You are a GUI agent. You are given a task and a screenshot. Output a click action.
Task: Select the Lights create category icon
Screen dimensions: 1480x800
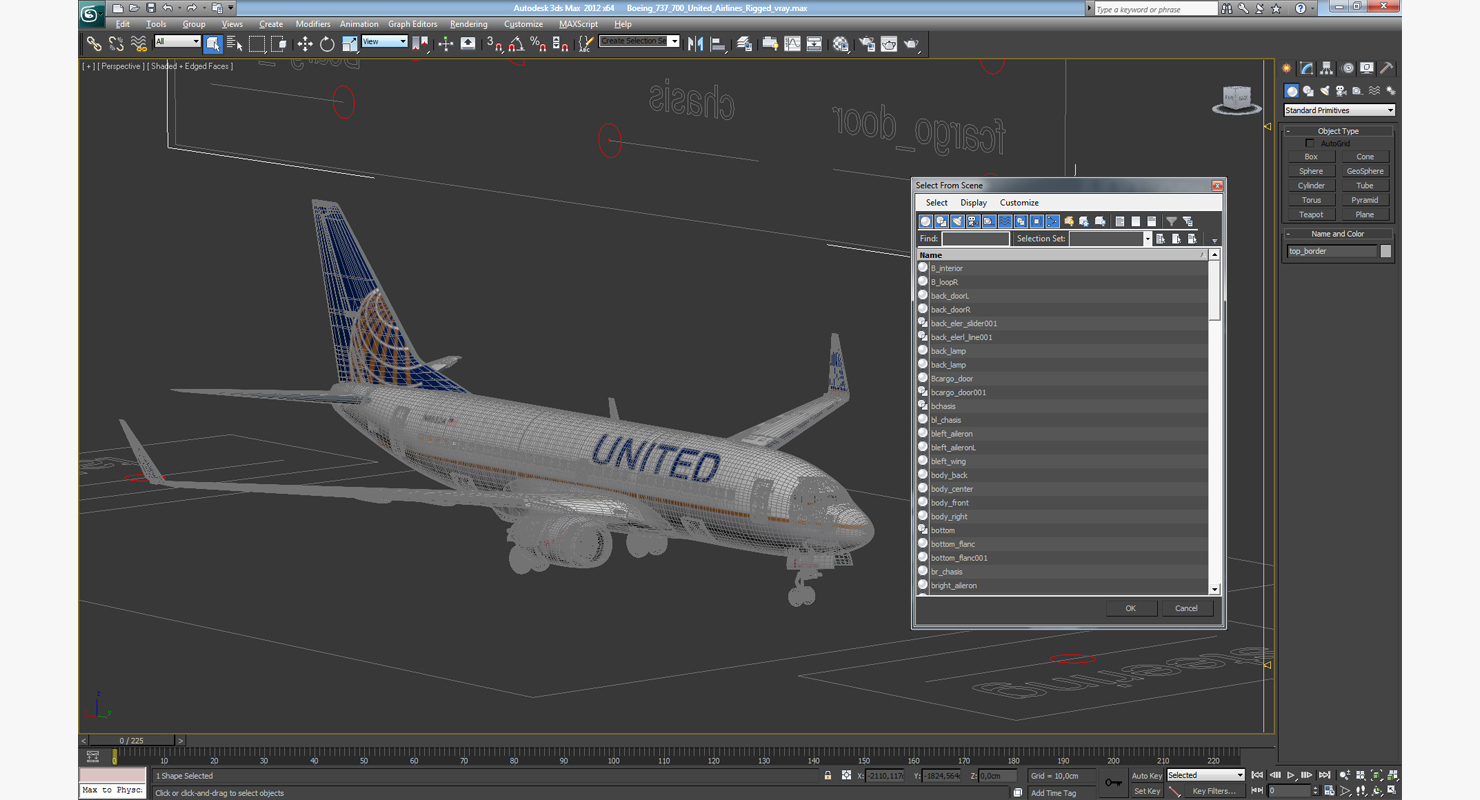[1325, 91]
